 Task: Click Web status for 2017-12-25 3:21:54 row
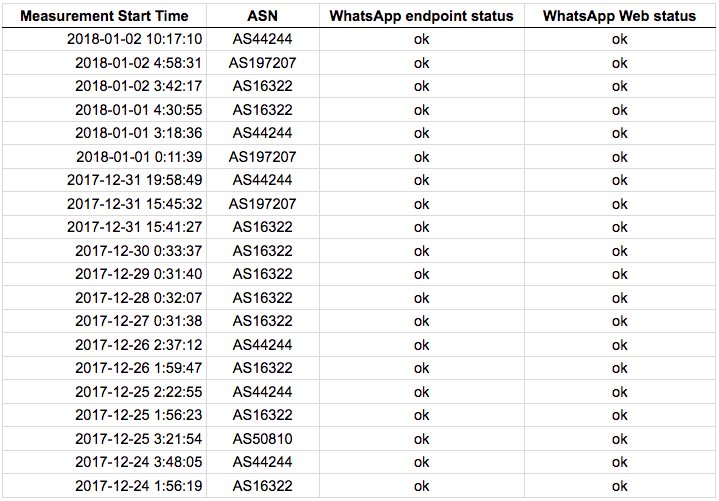[619, 439]
